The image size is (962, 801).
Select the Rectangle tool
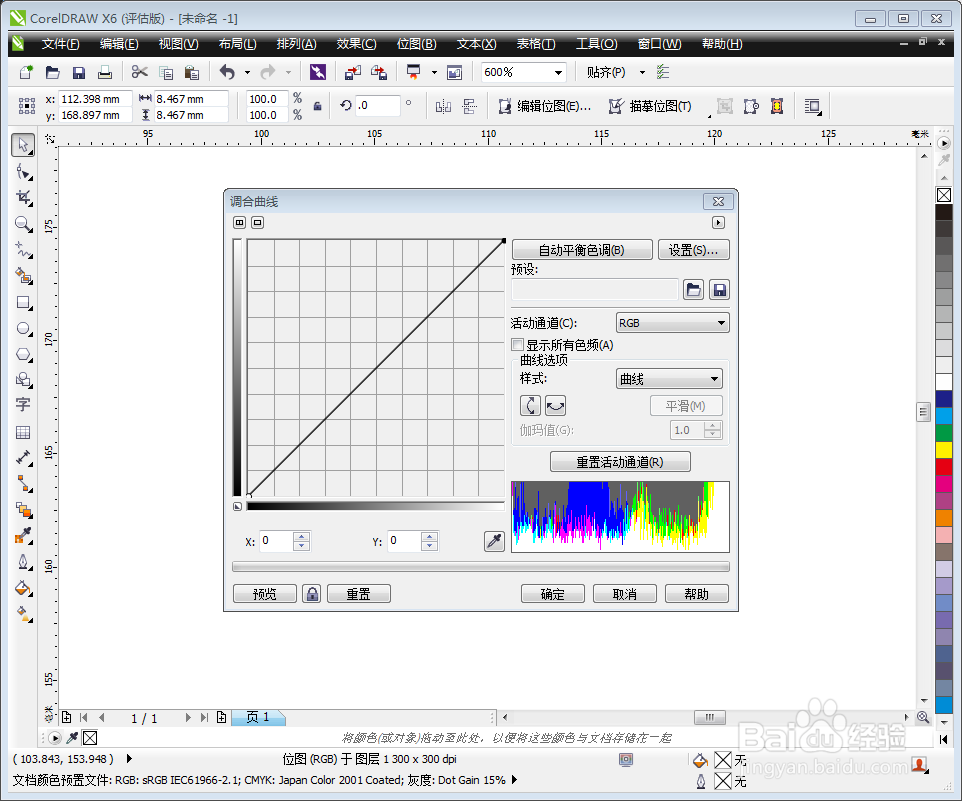click(24, 303)
